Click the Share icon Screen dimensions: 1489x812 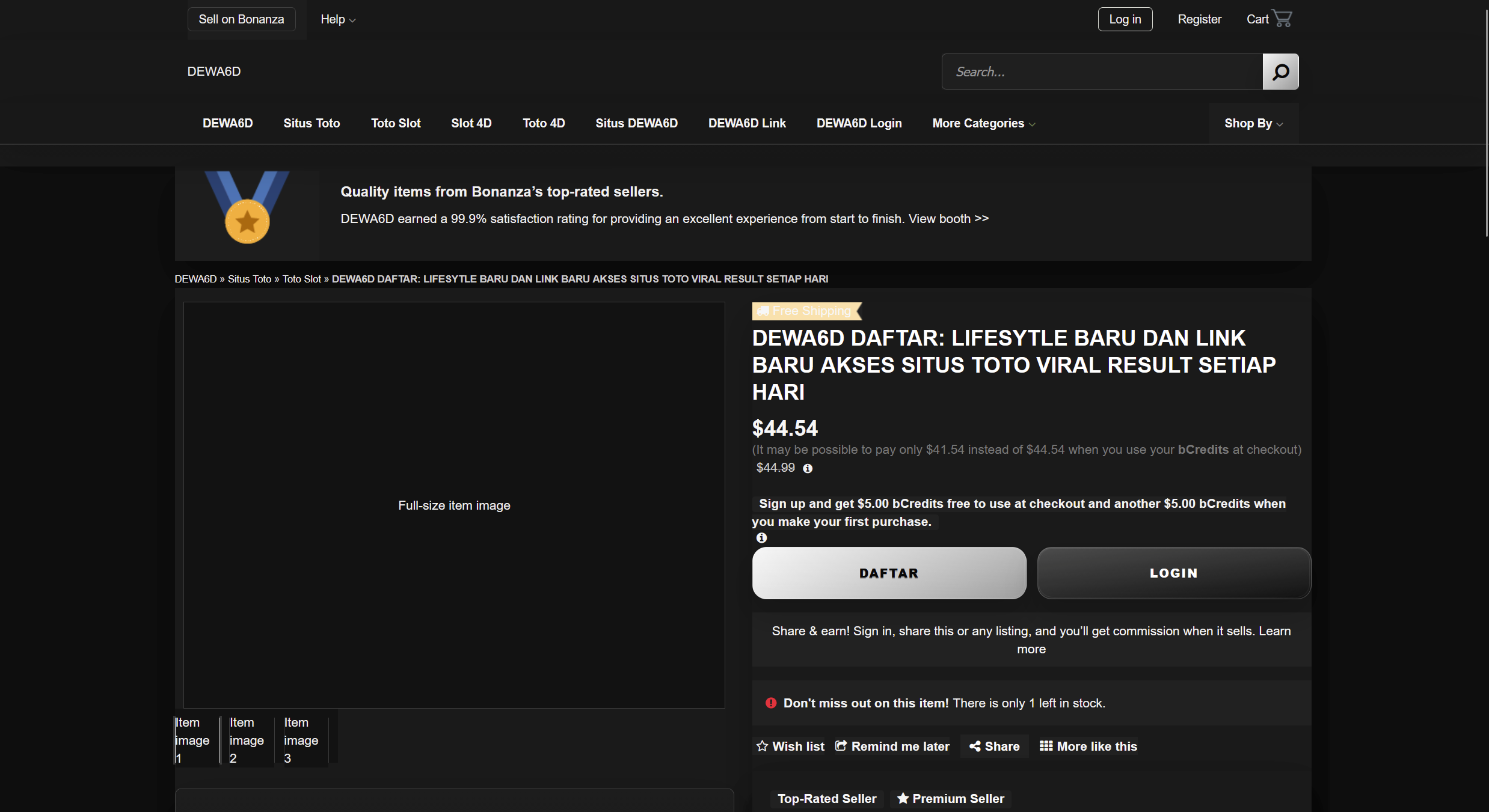pos(975,746)
